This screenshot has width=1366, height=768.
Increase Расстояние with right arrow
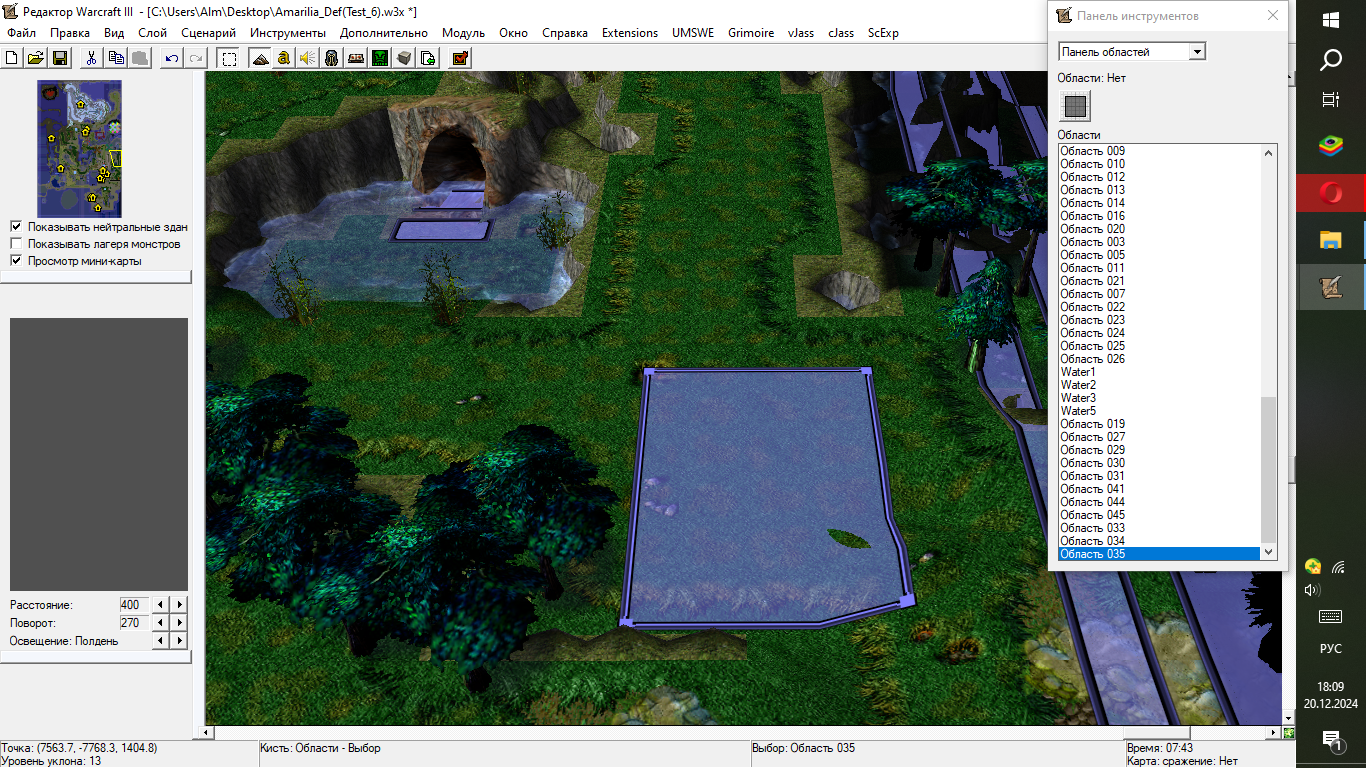[x=180, y=605]
